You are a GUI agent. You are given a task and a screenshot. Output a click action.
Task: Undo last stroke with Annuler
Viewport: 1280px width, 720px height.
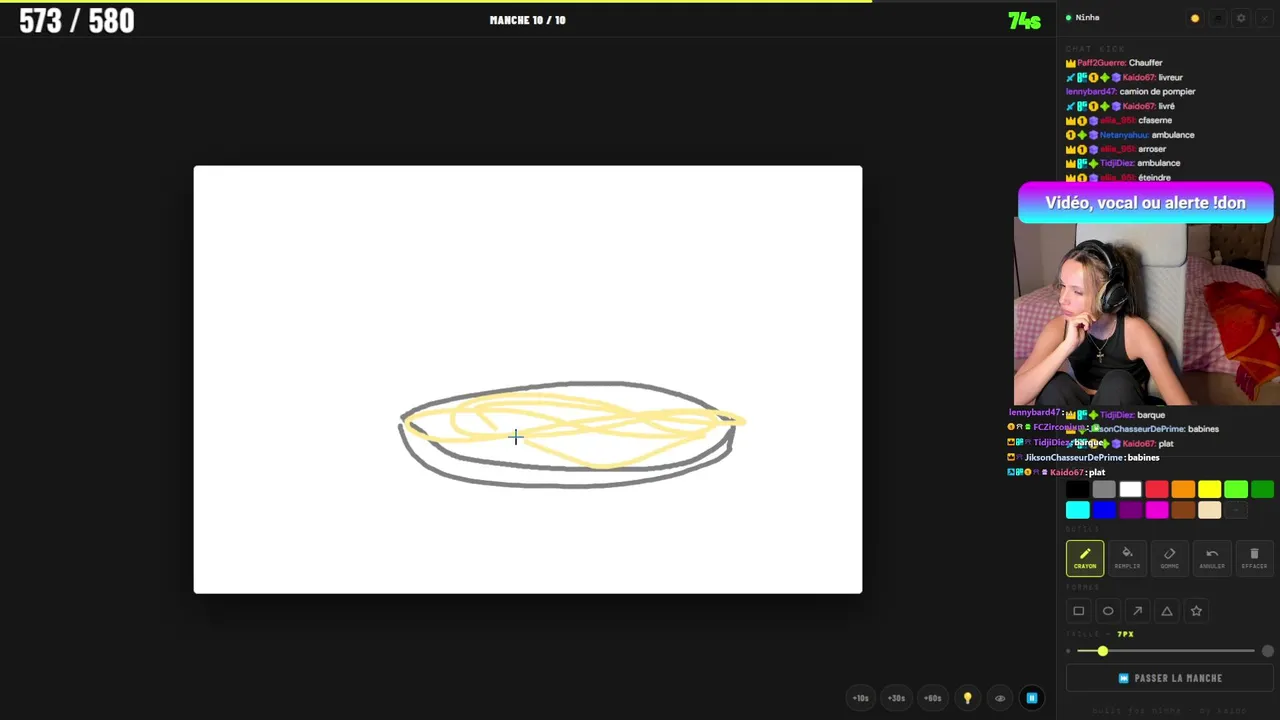tap(1212, 558)
